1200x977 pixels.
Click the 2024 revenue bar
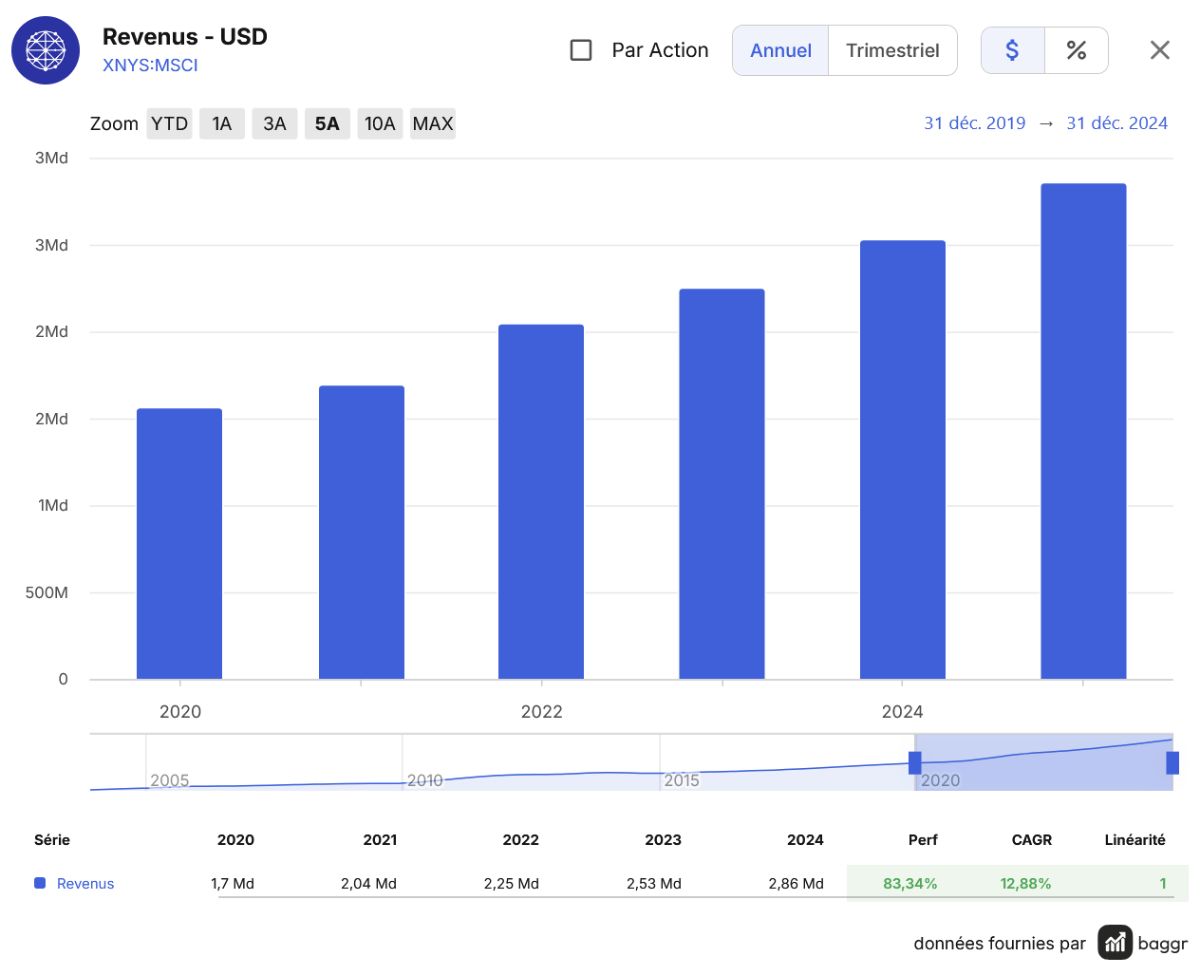[x=903, y=460]
